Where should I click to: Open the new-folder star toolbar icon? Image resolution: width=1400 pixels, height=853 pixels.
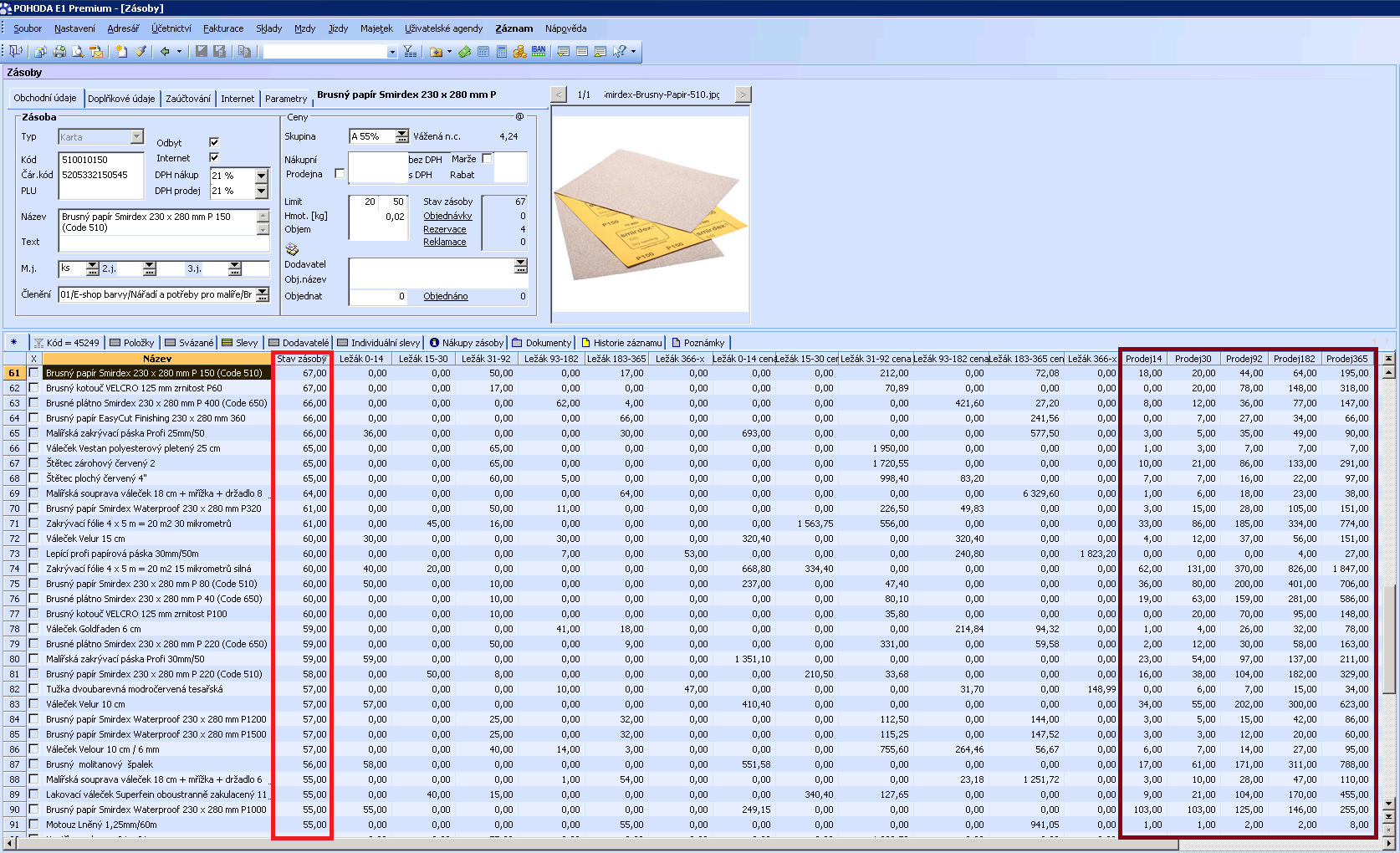437,51
